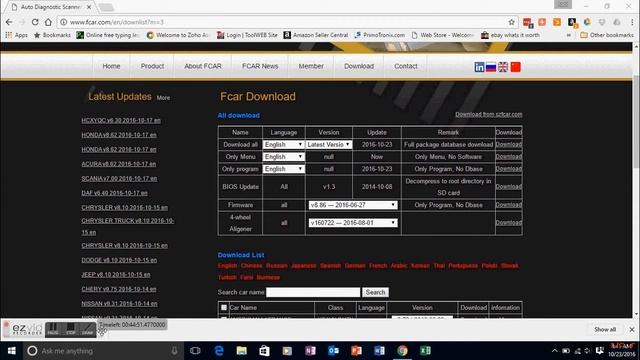Viewport: 640px width, 360px height.
Task: Open the Language dropdown for Download all
Action: point(284,144)
